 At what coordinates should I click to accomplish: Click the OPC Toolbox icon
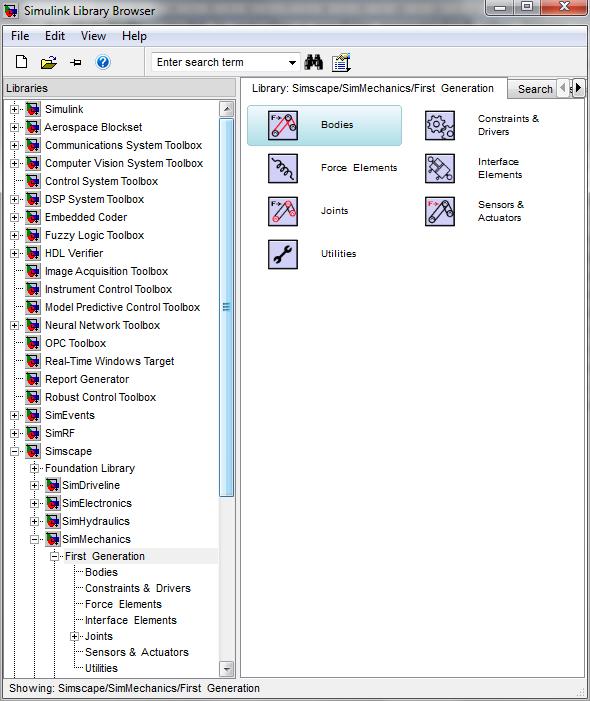(x=33, y=343)
